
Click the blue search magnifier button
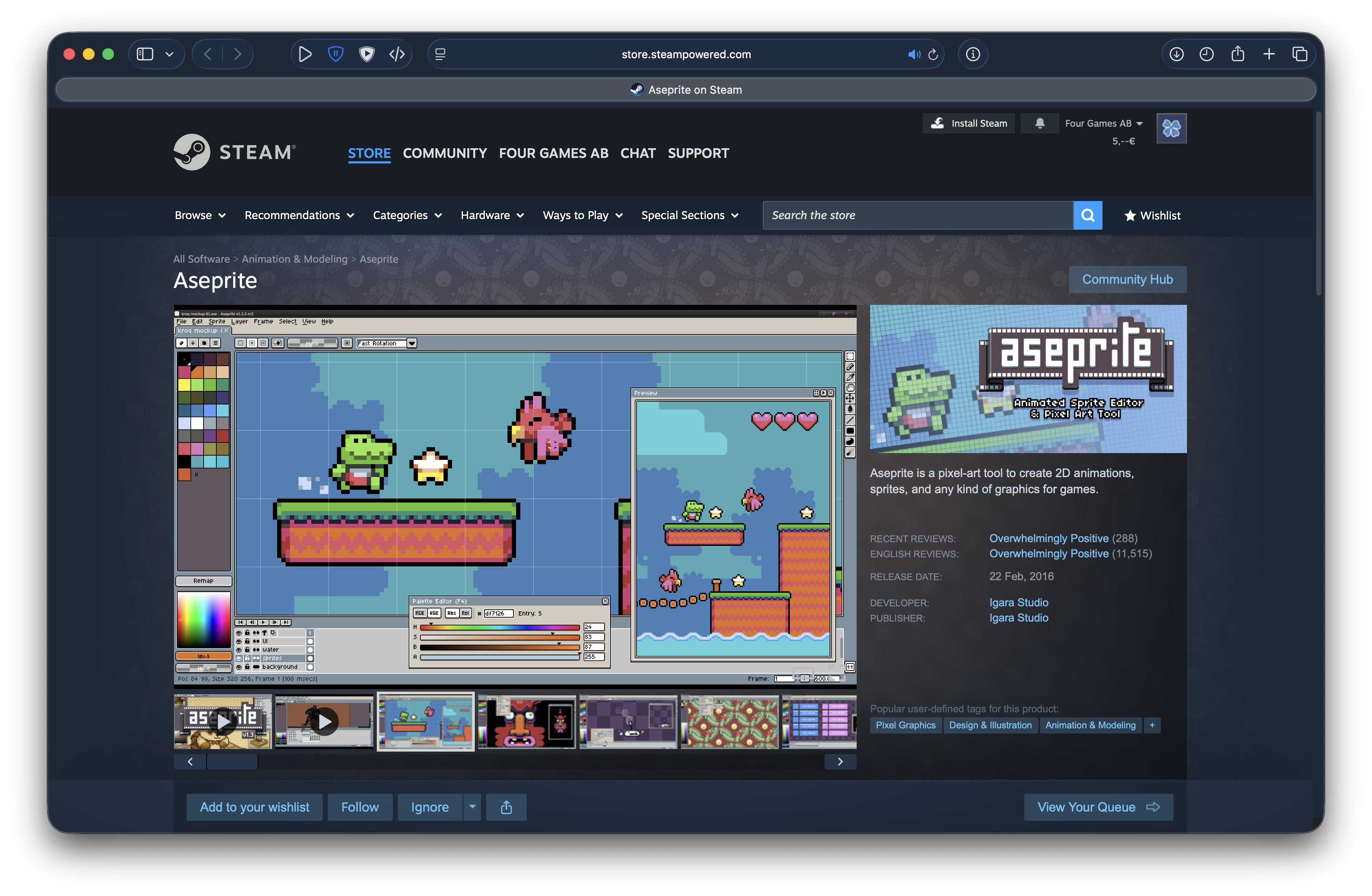point(1088,215)
